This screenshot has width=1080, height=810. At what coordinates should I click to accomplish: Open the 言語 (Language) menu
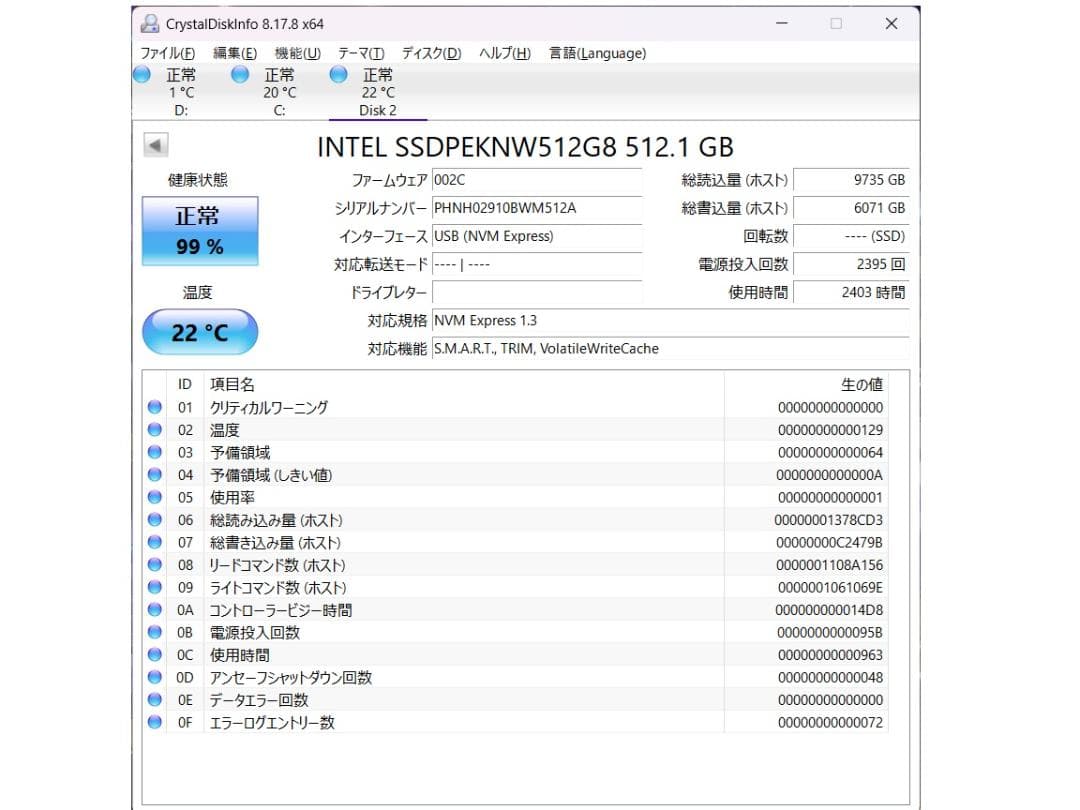(596, 53)
